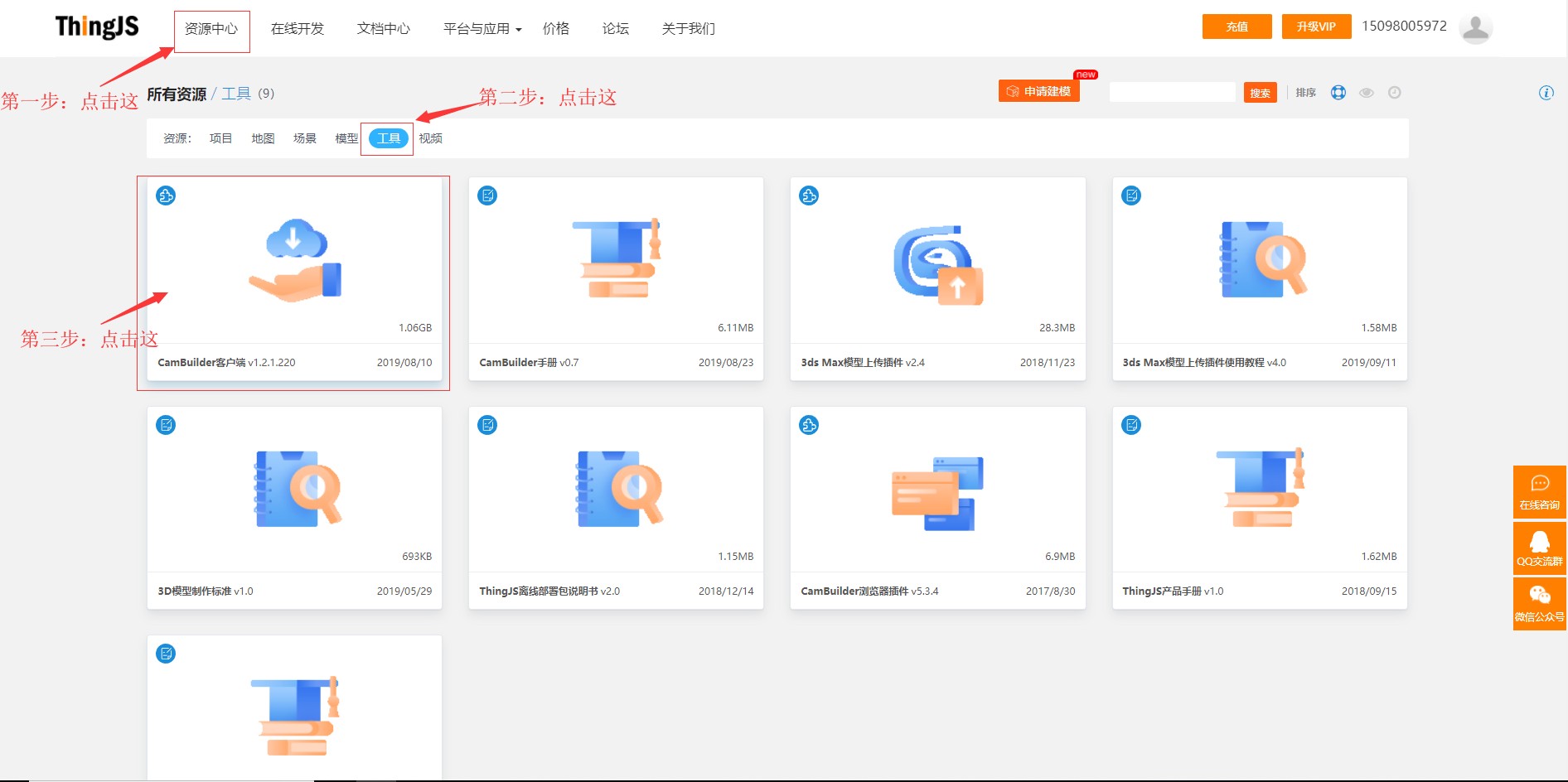1568x782 pixels.
Task: Sort by the blue lifebuoy sort icon
Action: 1338,93
